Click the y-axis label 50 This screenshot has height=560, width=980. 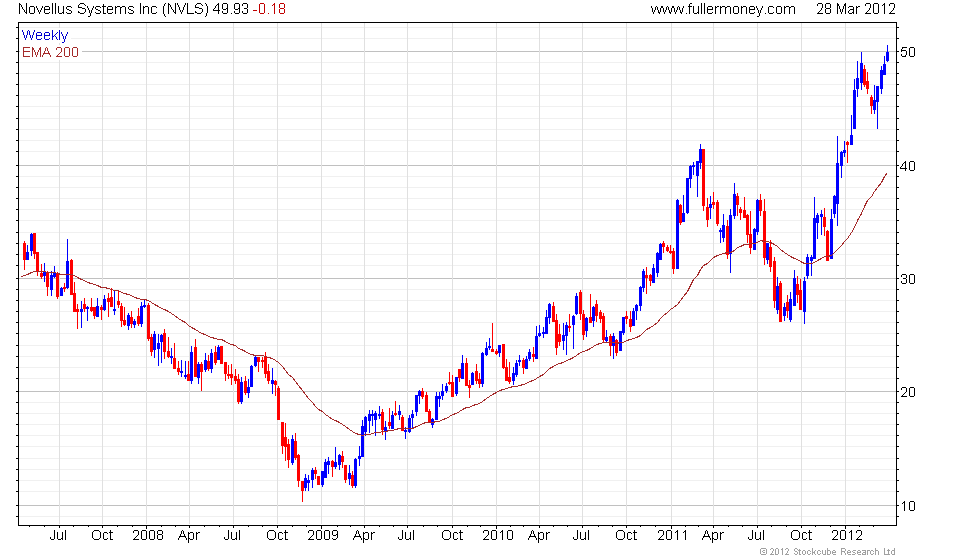(x=908, y=52)
